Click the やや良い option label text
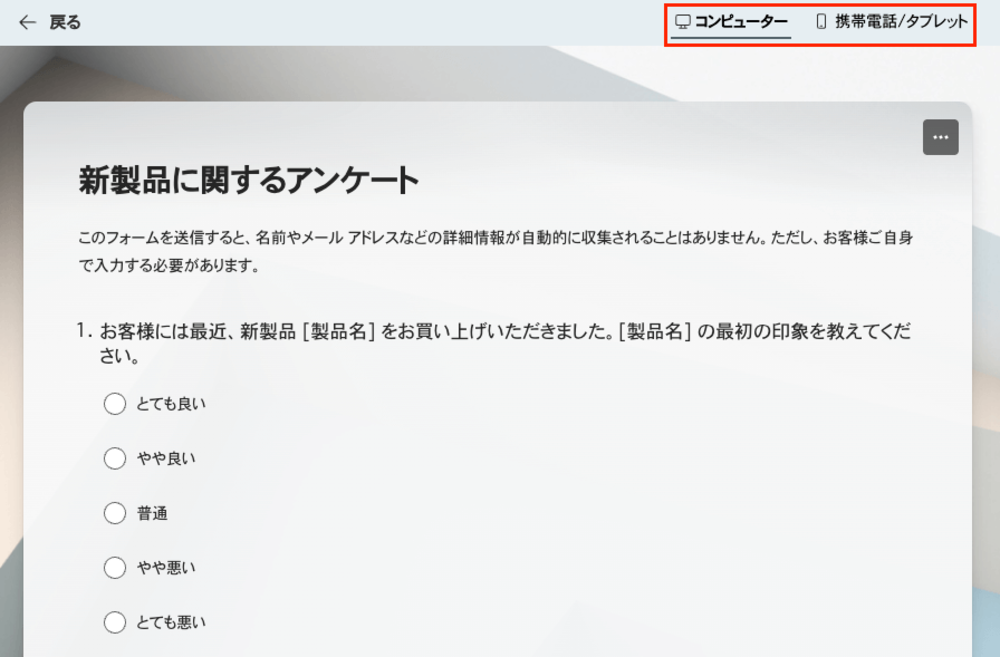This screenshot has width=1000, height=657. click(x=166, y=459)
